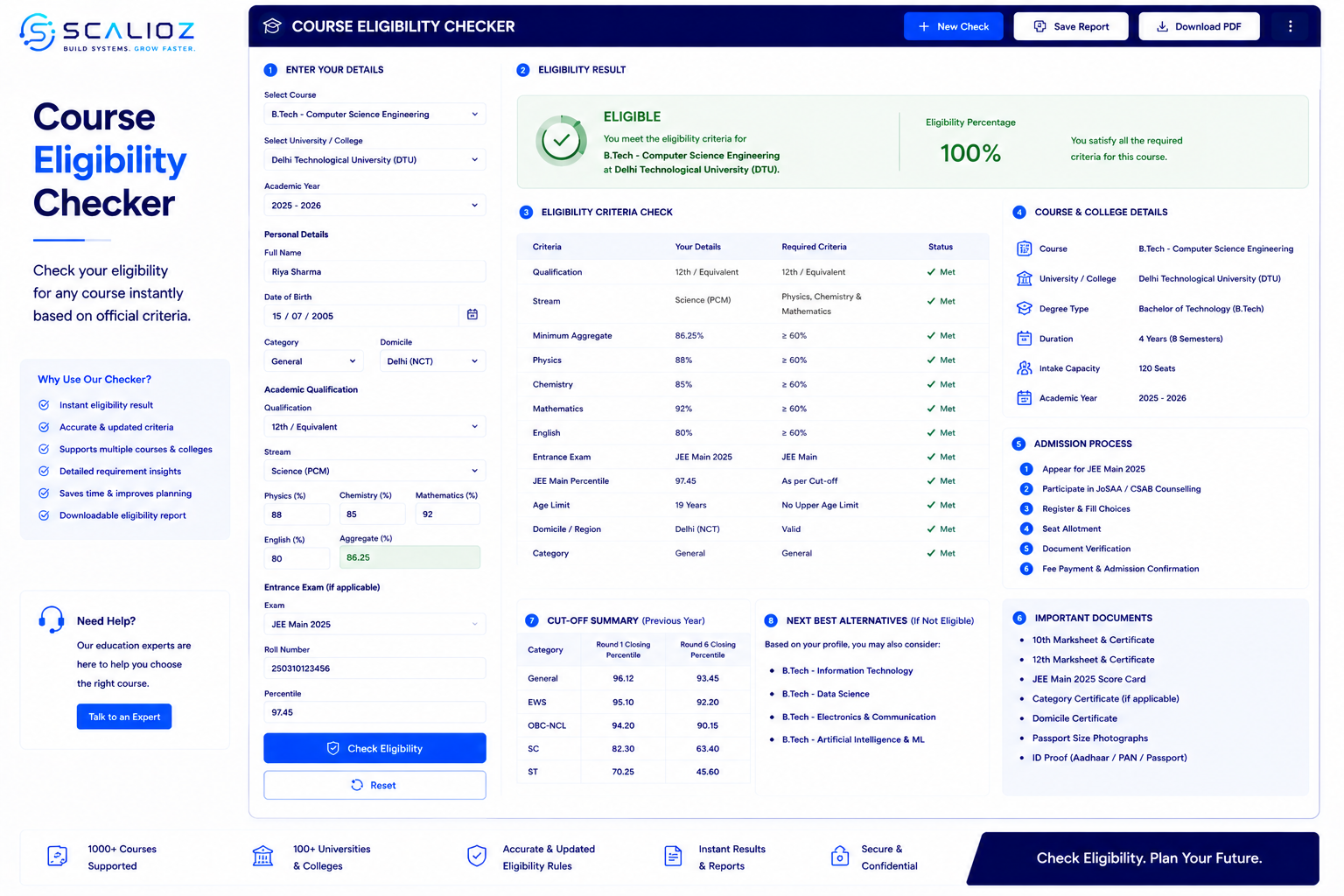Viewport: 1344px width, 896px height.
Task: Click check icon beside Detailed requirement insights
Action: point(44,471)
